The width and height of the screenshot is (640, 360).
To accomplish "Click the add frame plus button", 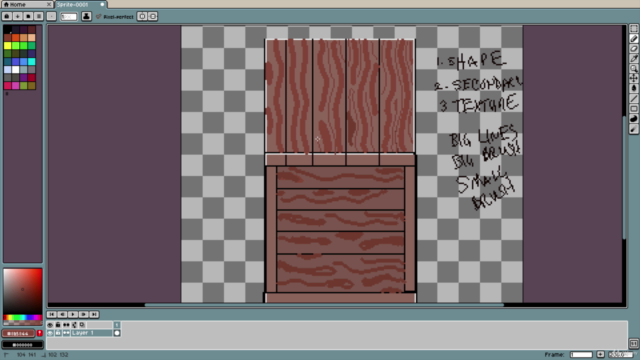I will pos(600,355).
